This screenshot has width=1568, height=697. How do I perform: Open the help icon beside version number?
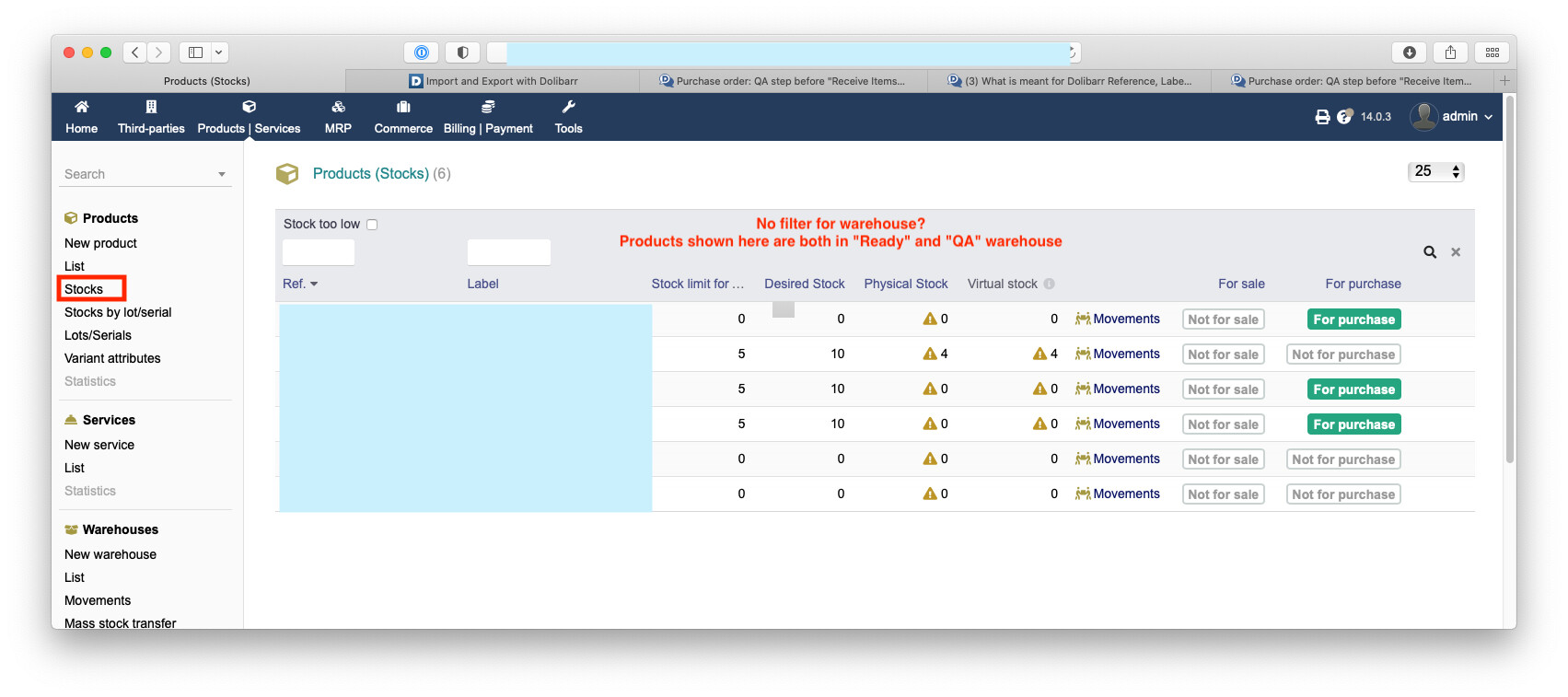(1344, 117)
